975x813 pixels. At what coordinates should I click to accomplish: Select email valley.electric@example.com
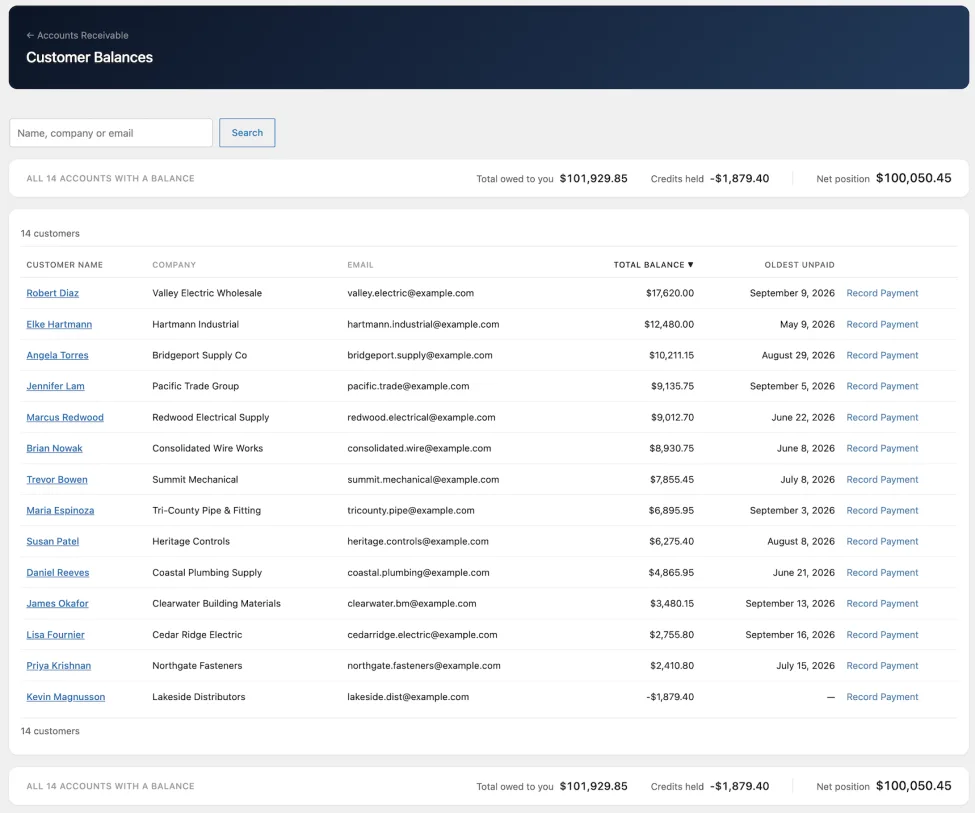pyautogui.click(x=410, y=293)
